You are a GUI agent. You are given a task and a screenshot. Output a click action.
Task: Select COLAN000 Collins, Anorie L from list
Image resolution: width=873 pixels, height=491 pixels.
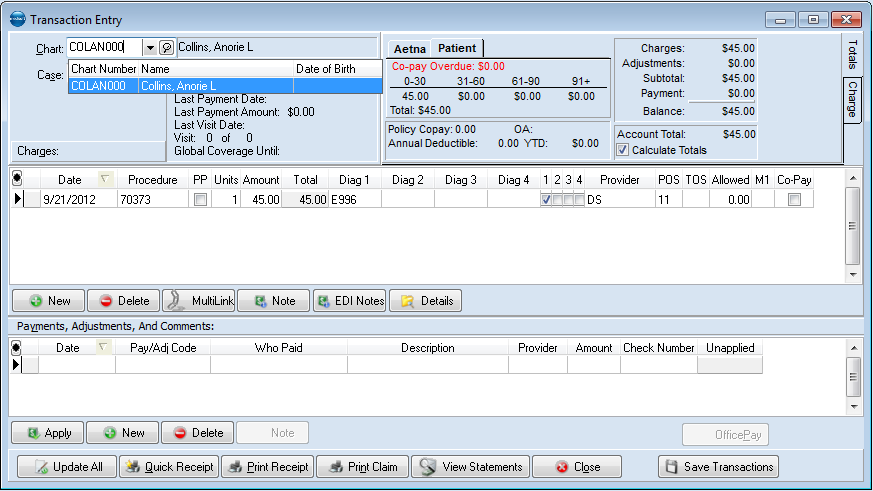tap(225, 86)
